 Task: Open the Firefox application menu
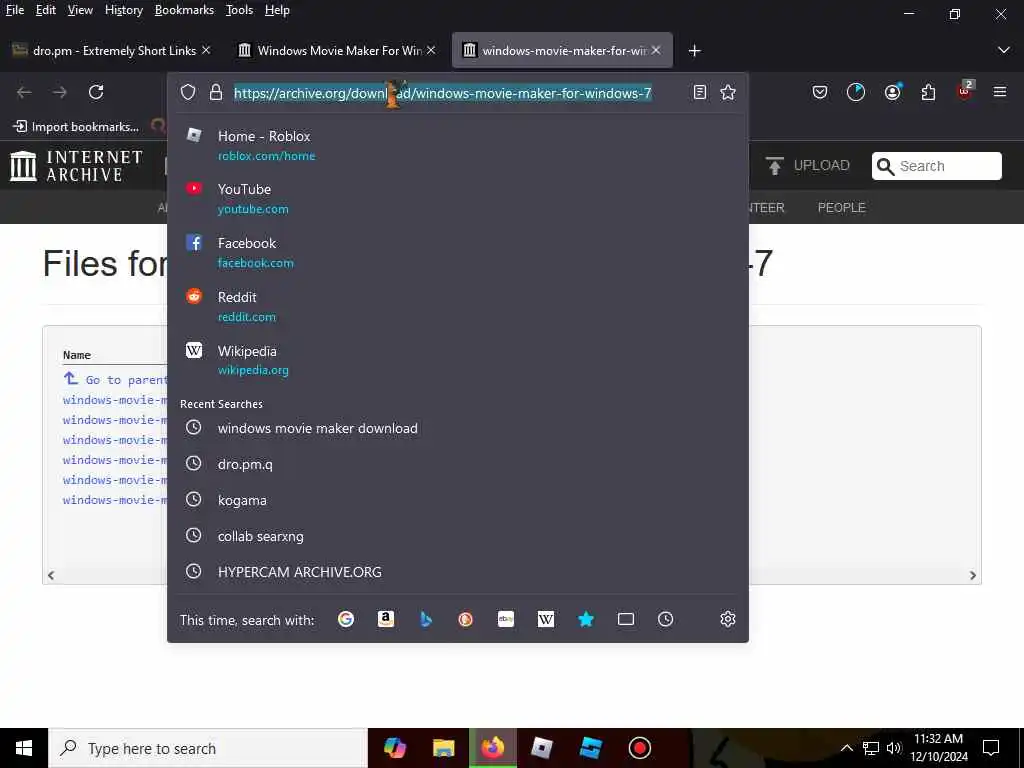tap(1000, 92)
